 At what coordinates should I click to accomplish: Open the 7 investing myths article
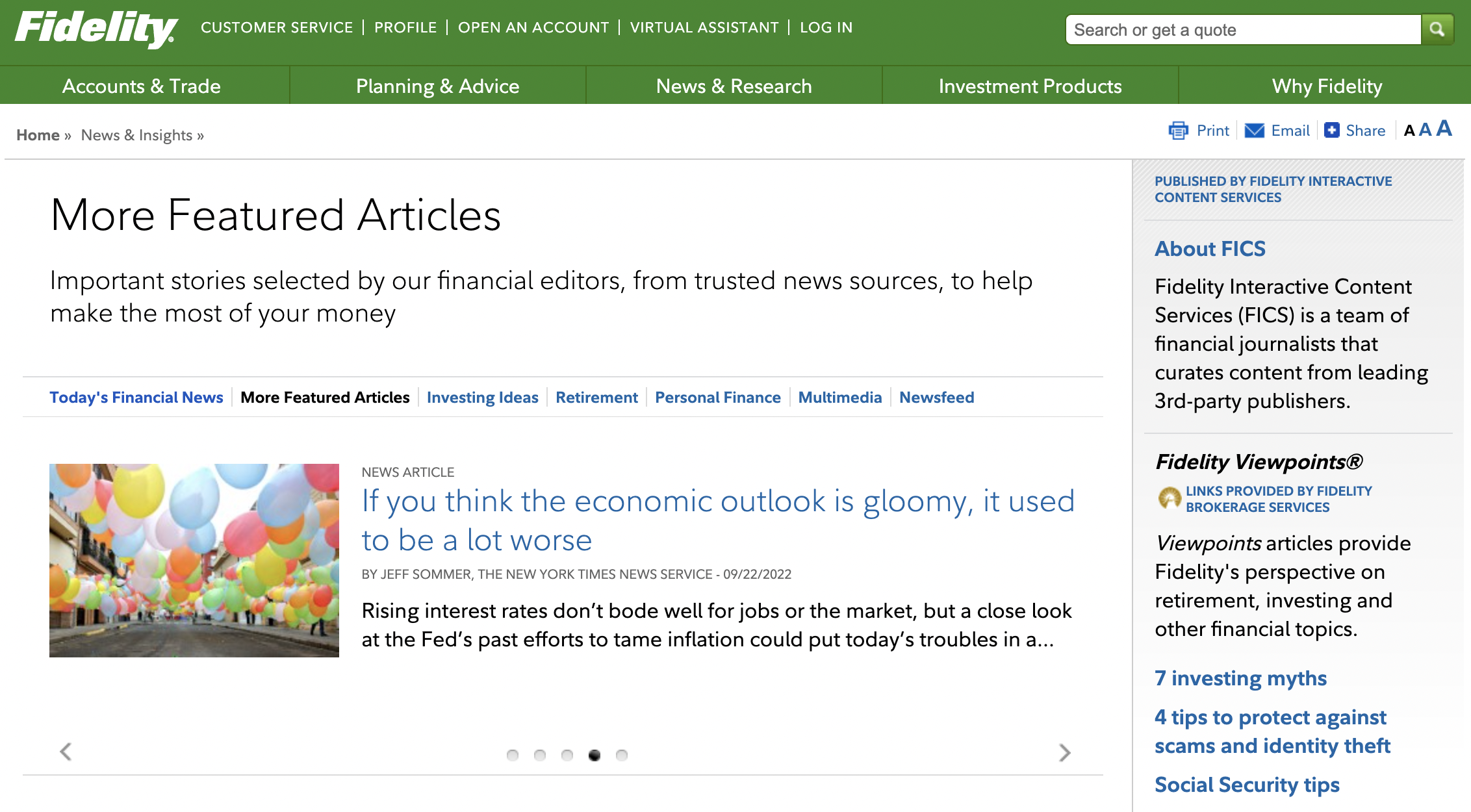coord(1240,678)
